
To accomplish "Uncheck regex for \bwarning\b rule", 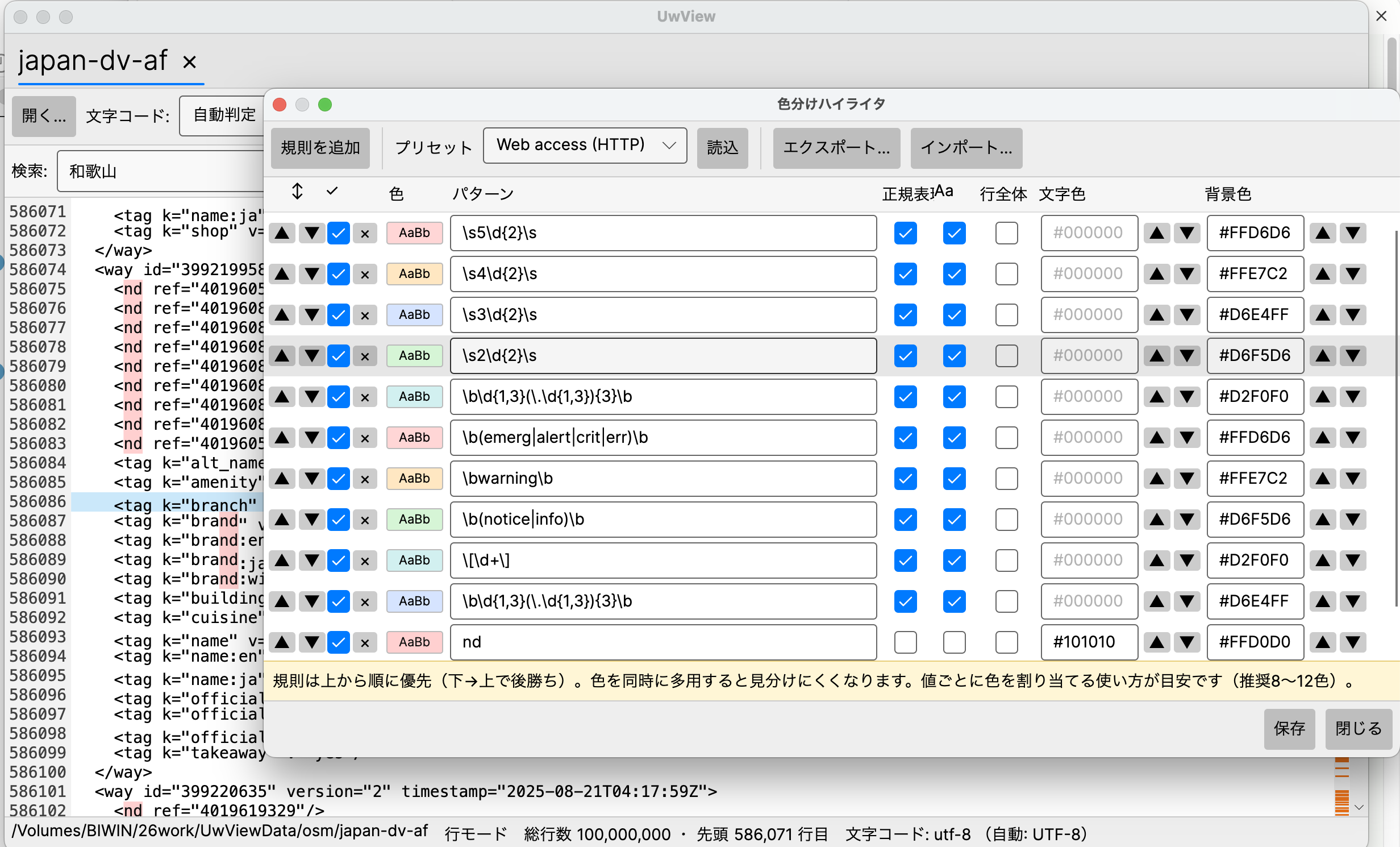I will 905,479.
